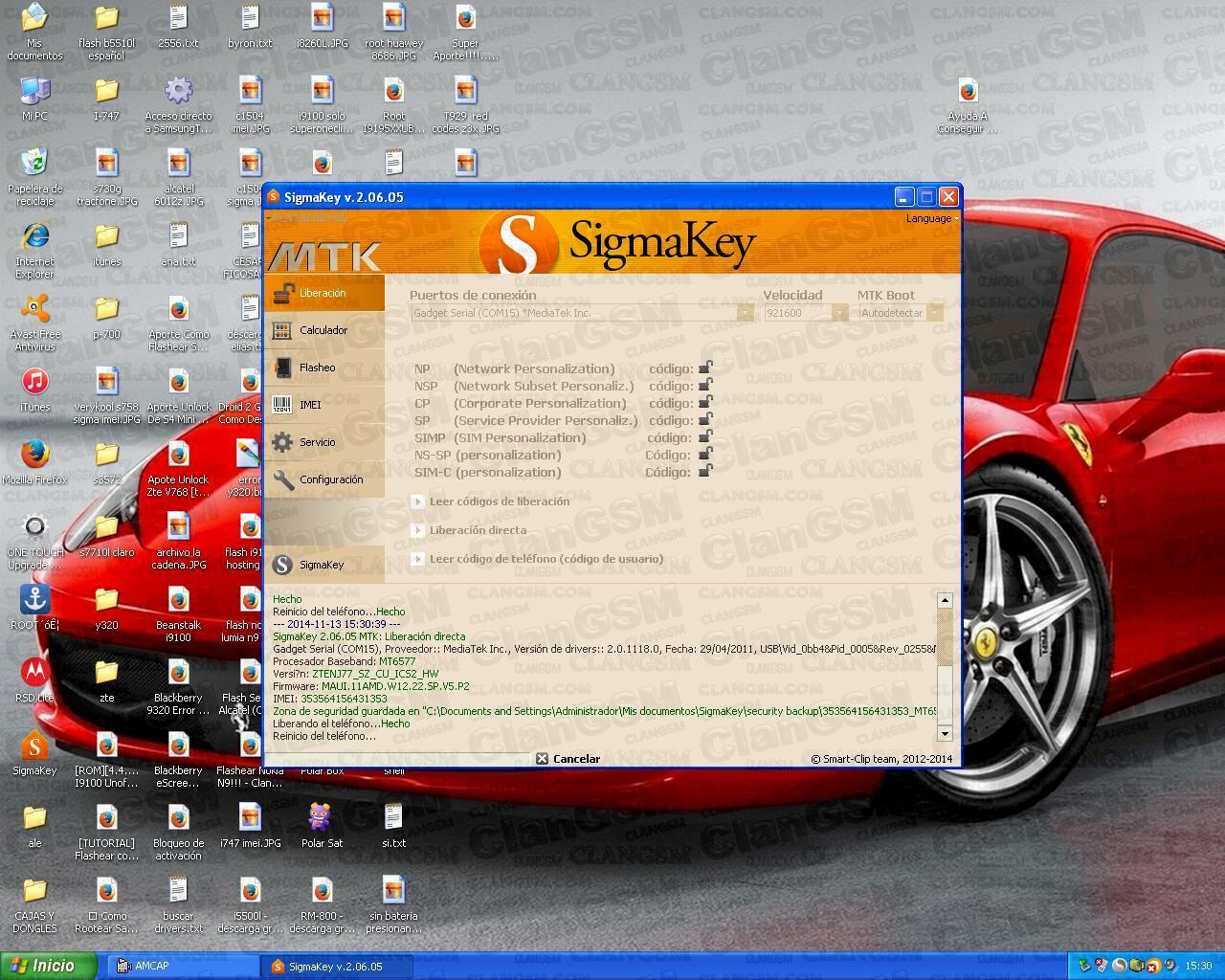
Task: Click the IMEI 353564156431353 log line
Action: 330,699
